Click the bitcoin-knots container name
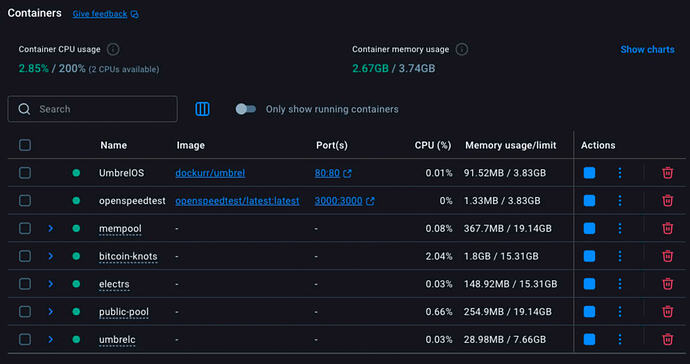This screenshot has height=364, width=690. click(128, 256)
